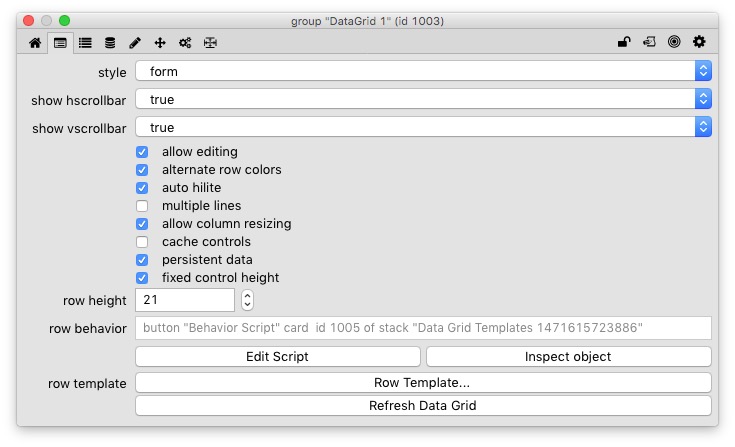Viewport: 735px width, 447px height.
Task: Open the four-arrow position tab icon
Action: pyautogui.click(x=160, y=43)
